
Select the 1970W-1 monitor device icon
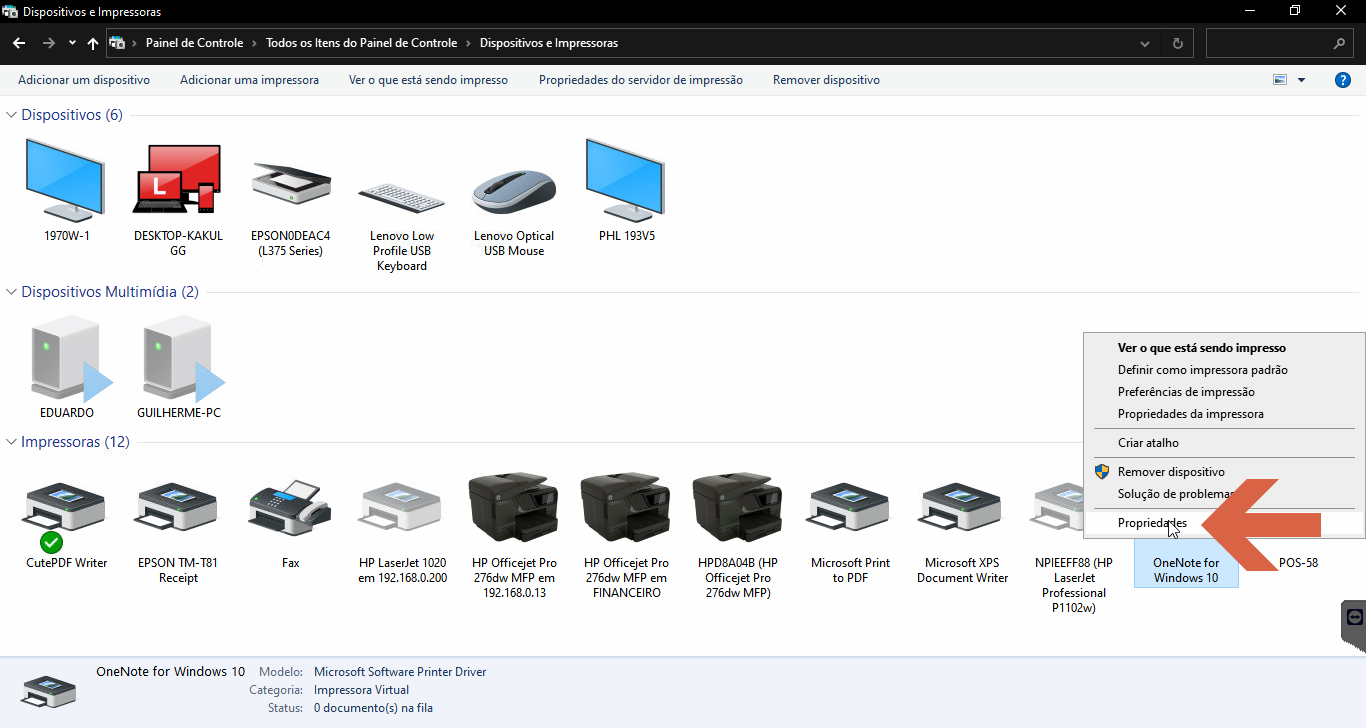[65, 178]
